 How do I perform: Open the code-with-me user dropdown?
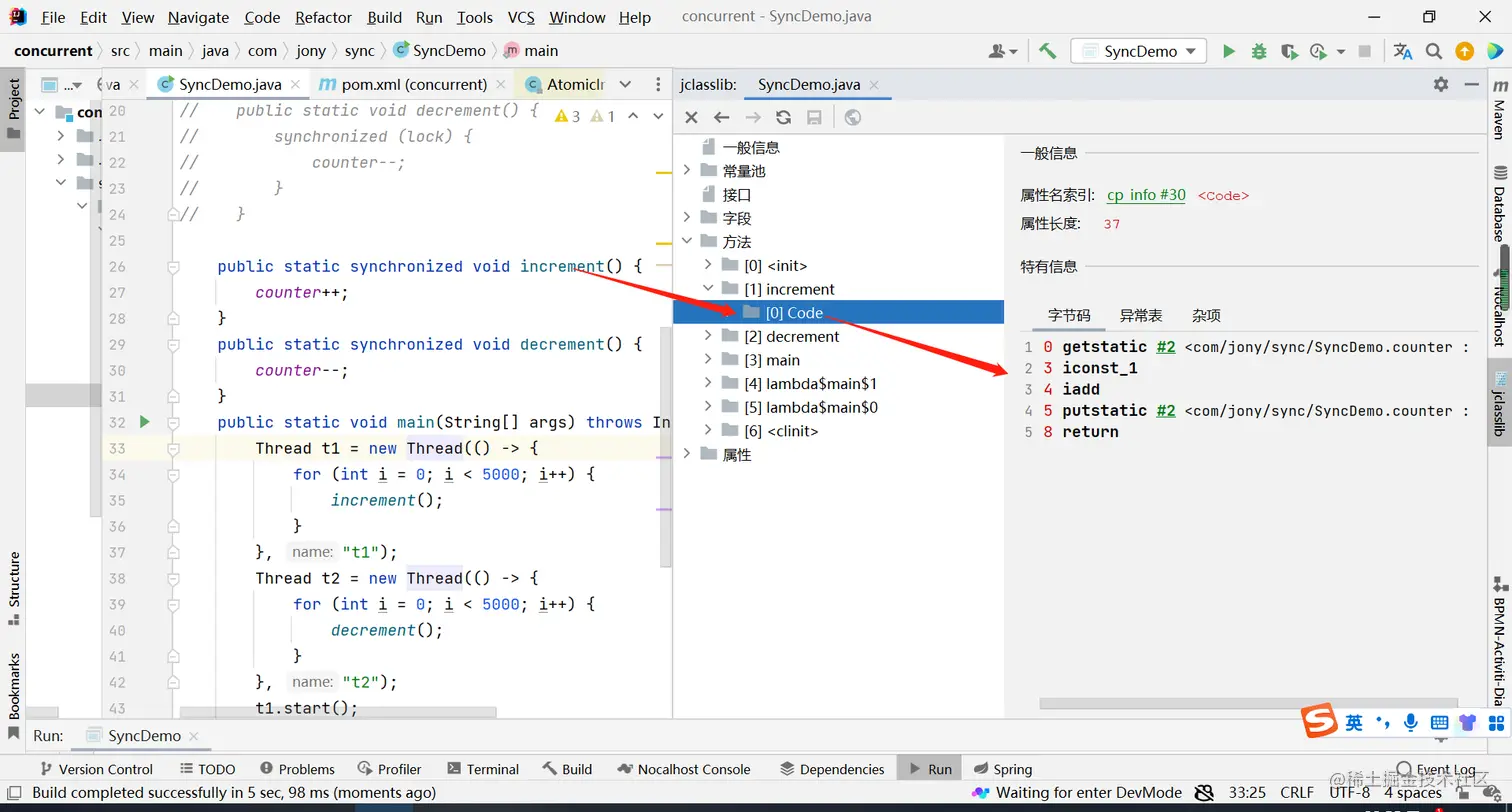click(1002, 51)
